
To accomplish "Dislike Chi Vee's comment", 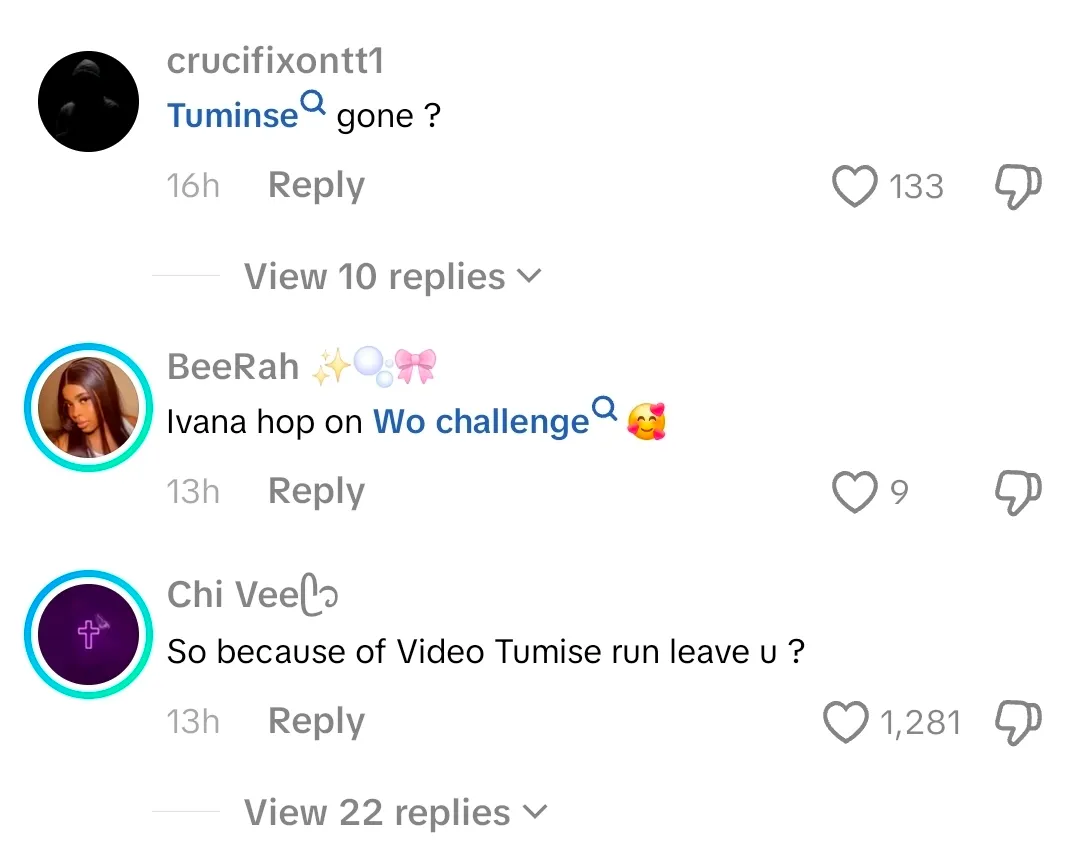I will [x=1019, y=722].
